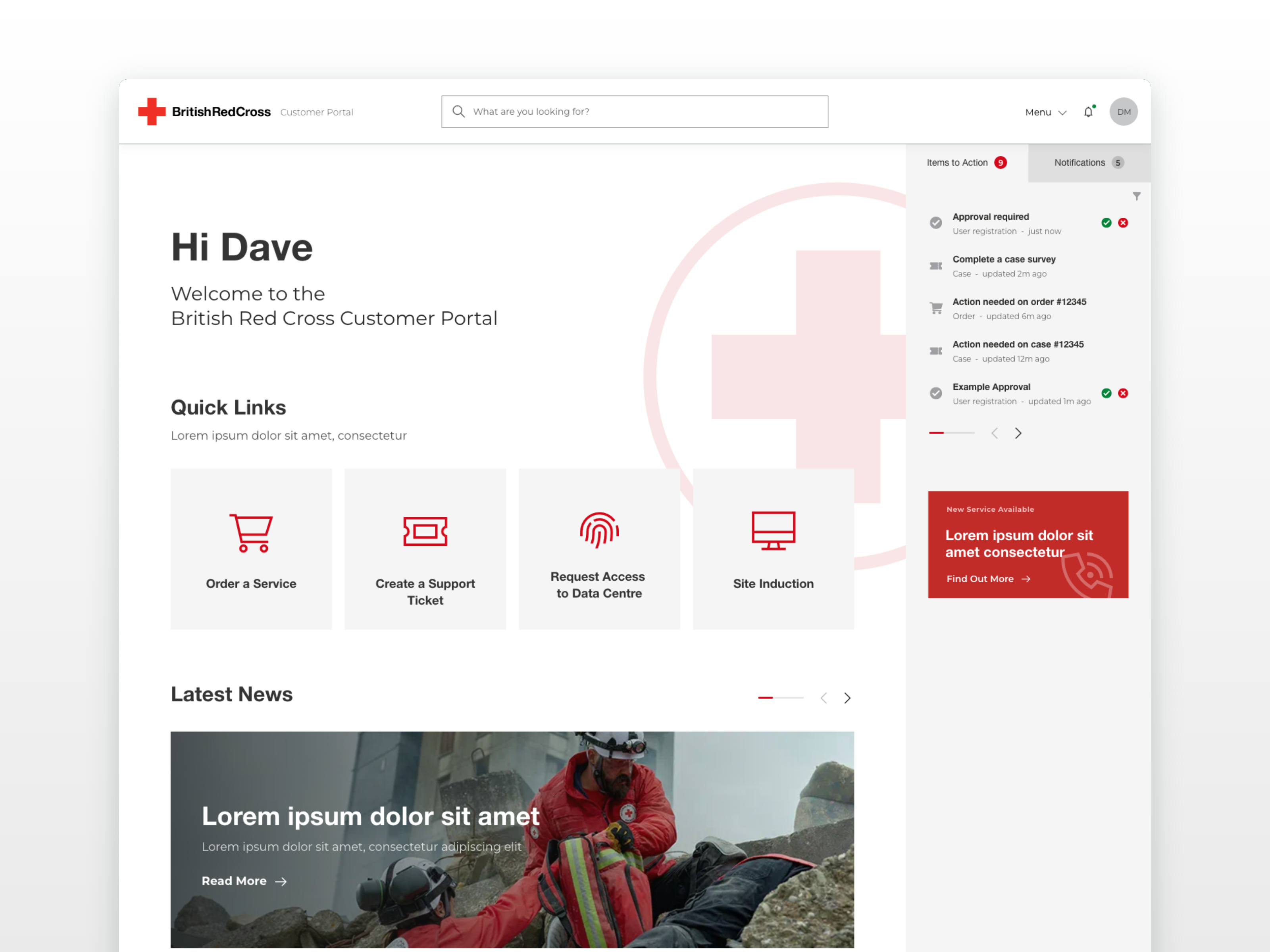Click the British Red Cross logo
This screenshot has height=952, width=1270.
click(x=204, y=112)
